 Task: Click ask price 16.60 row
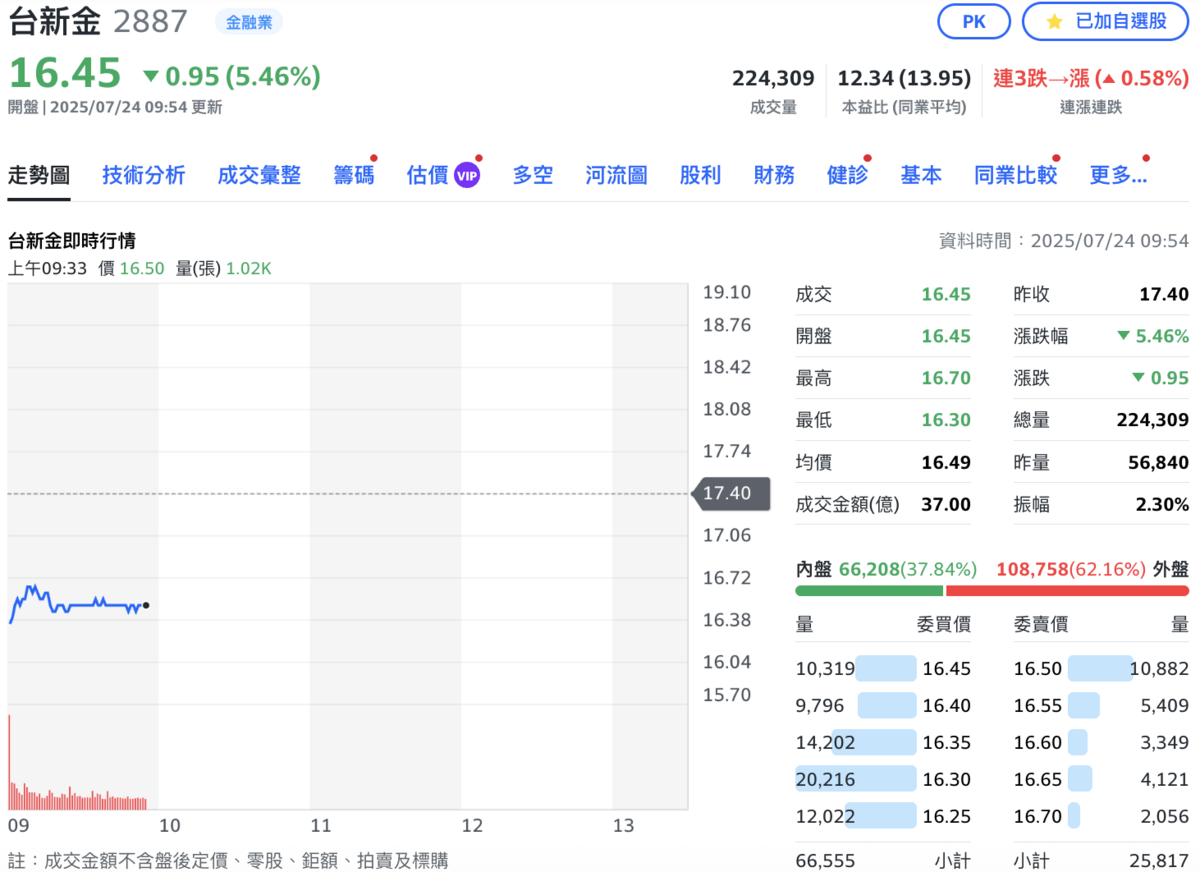tap(1101, 742)
